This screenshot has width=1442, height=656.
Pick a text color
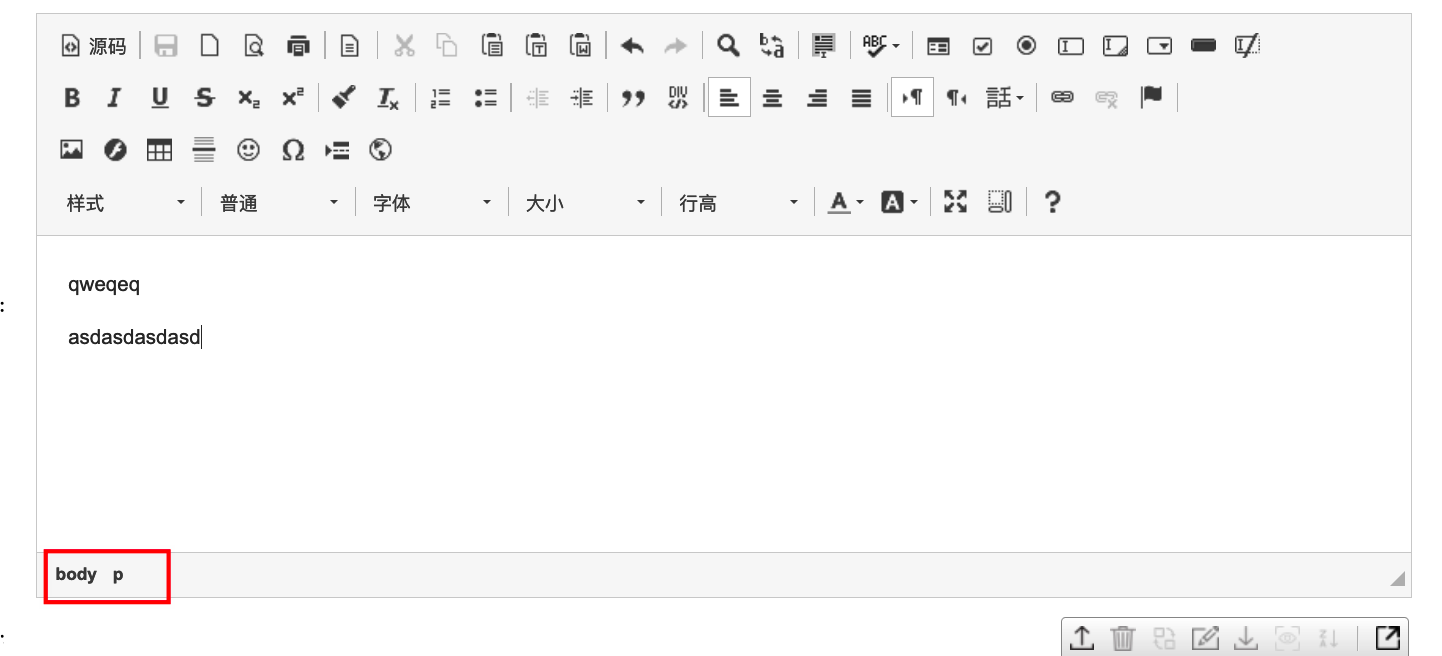click(x=845, y=203)
